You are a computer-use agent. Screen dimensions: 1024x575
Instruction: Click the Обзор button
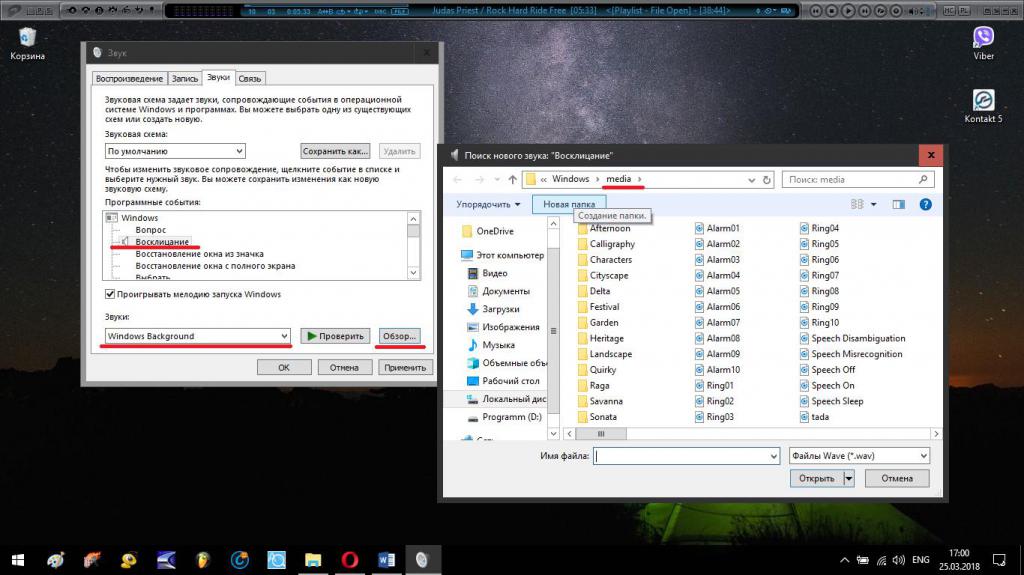(x=399, y=336)
